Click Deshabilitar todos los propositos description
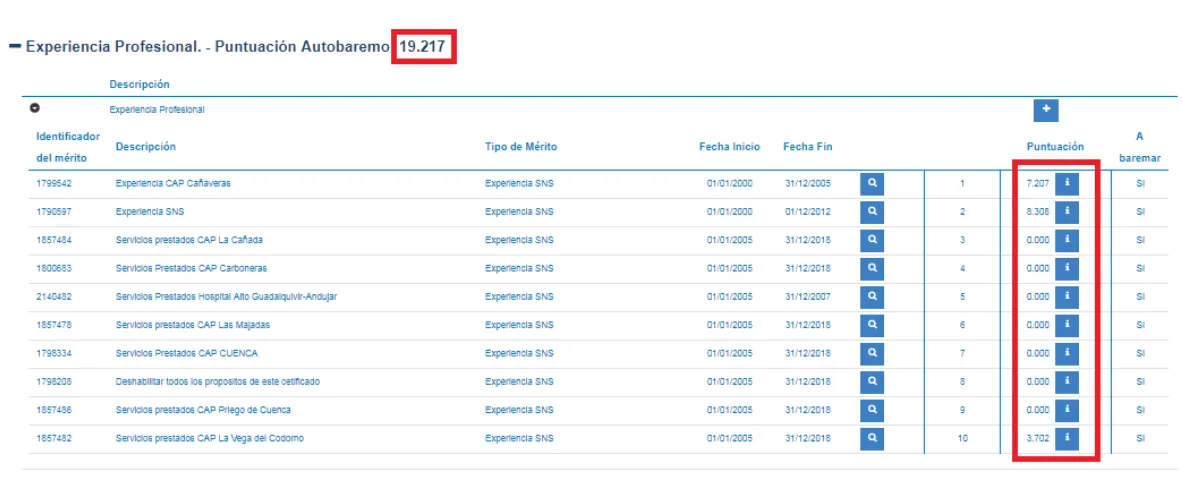The image size is (1182, 480). 218,381
